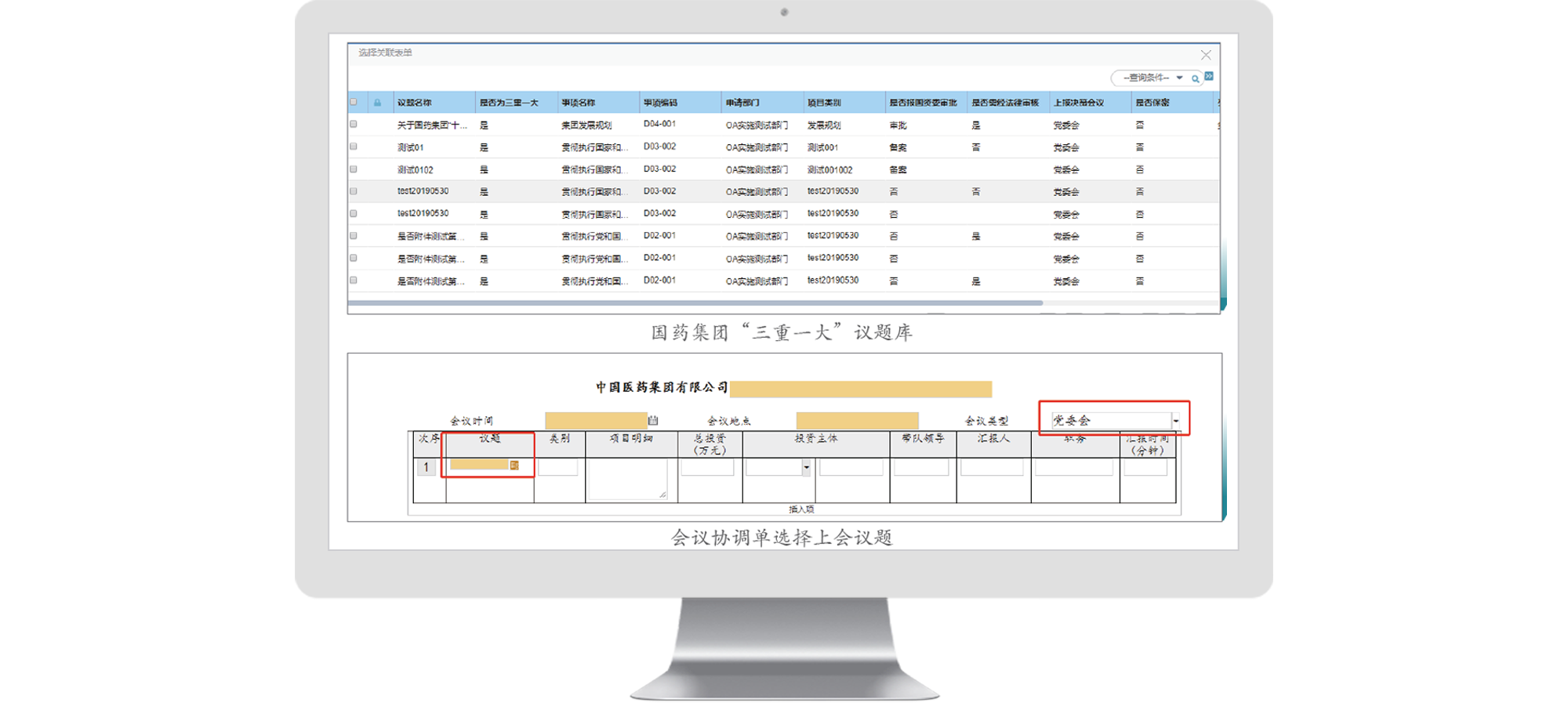Check the box for the 关于国药集团 row
1568x703 pixels.
click(x=354, y=124)
